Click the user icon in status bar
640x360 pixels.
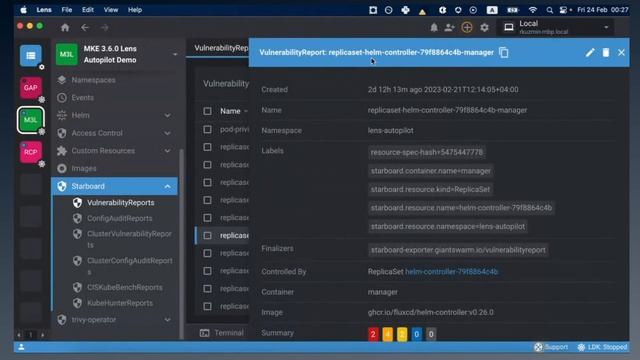[21, 347]
